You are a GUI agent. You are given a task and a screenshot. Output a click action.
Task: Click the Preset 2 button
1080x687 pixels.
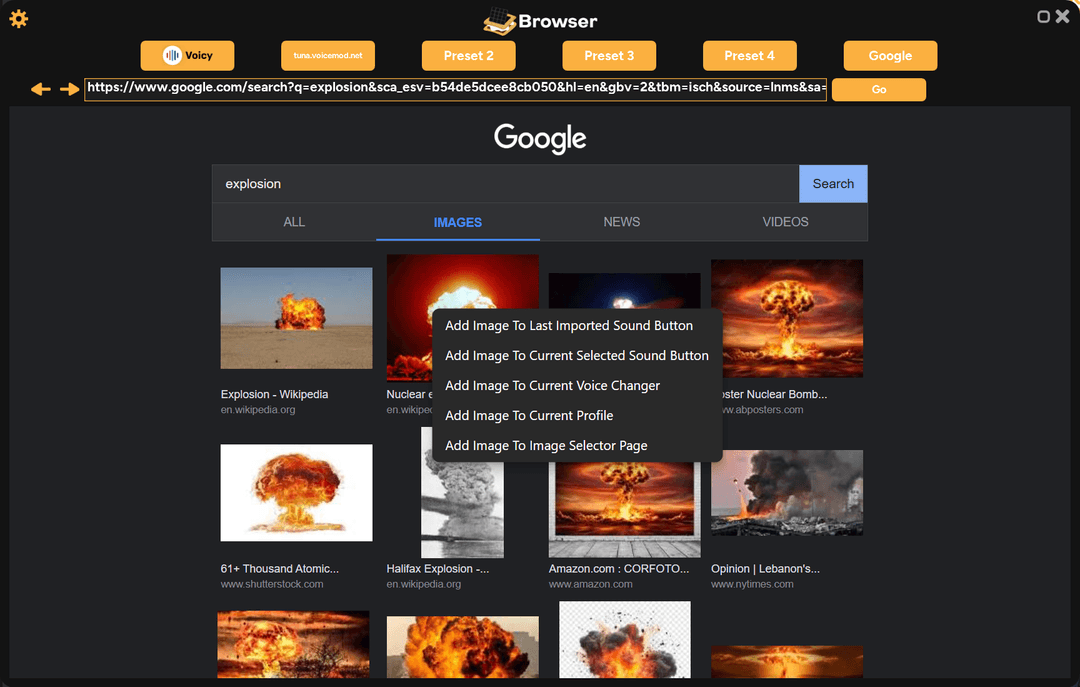click(x=469, y=56)
